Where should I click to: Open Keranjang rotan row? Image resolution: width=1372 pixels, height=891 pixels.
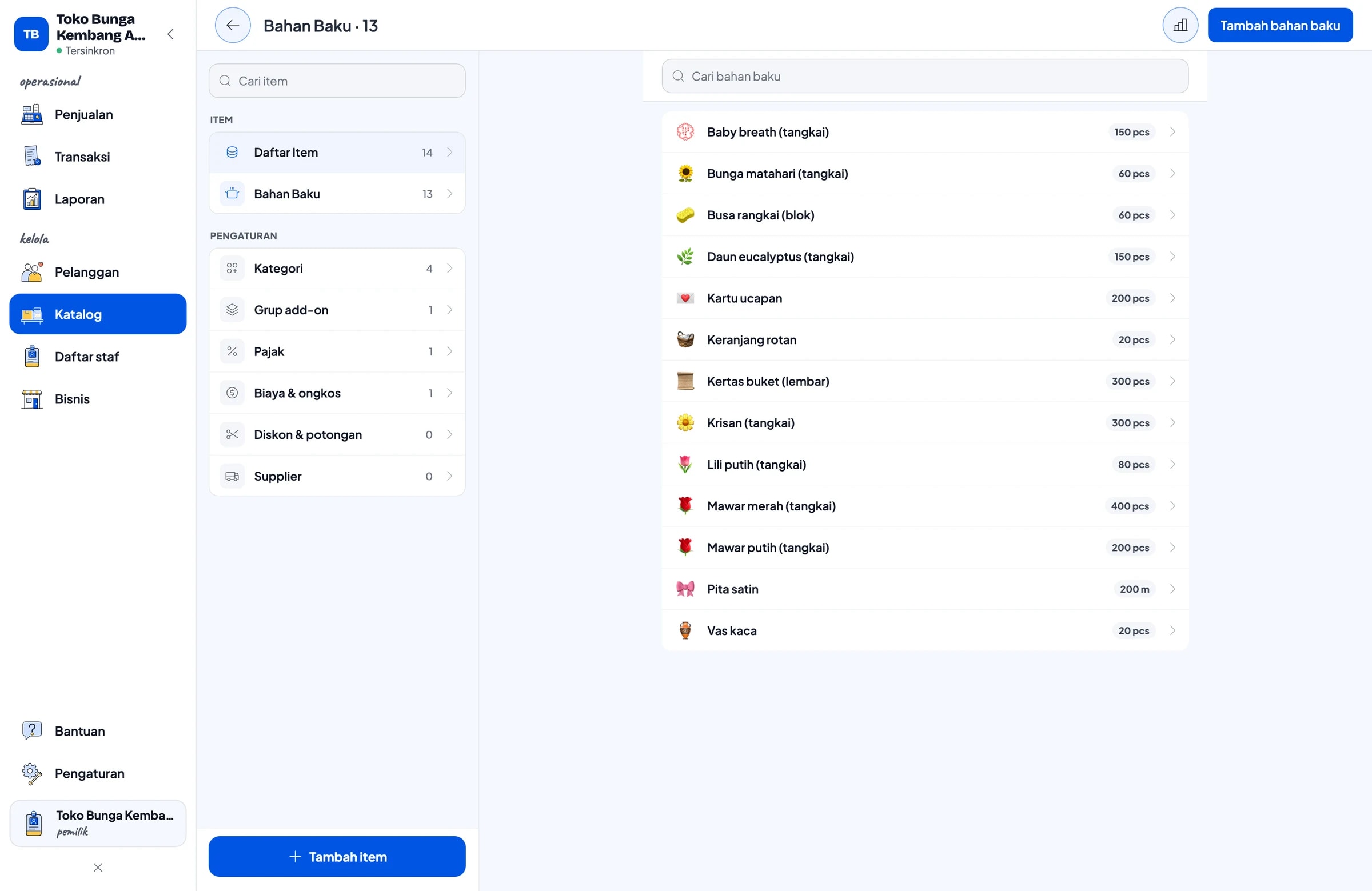point(924,340)
